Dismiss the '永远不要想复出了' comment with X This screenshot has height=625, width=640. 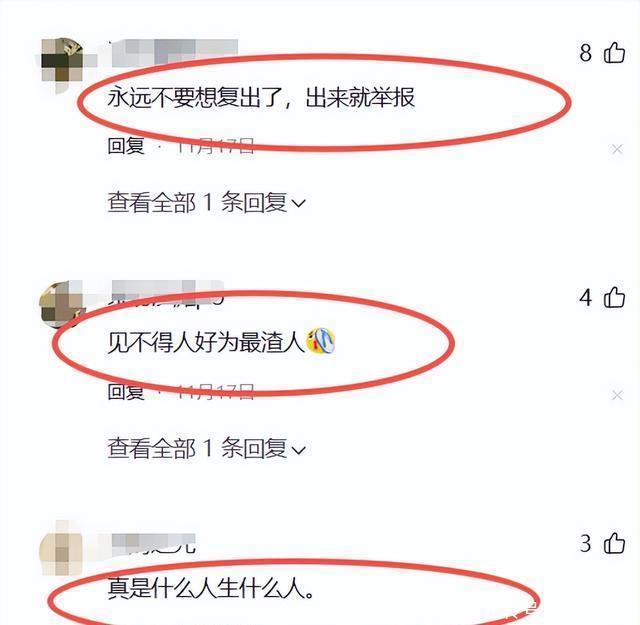pos(617,149)
